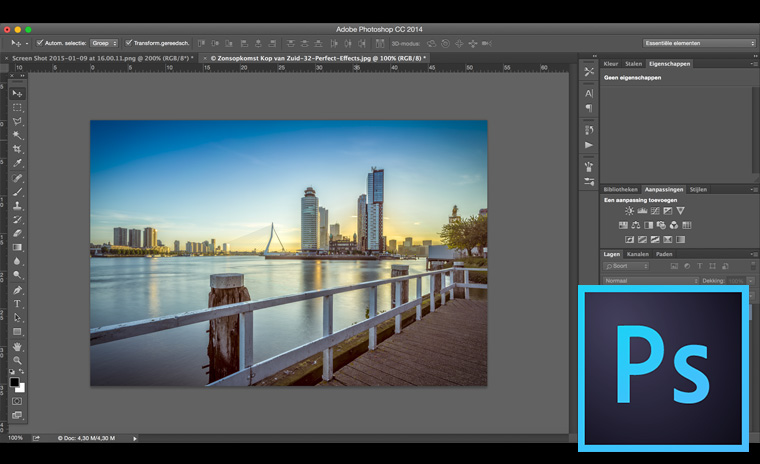
Task: Add a Color Balance adjustment
Action: pyautogui.click(x=635, y=225)
